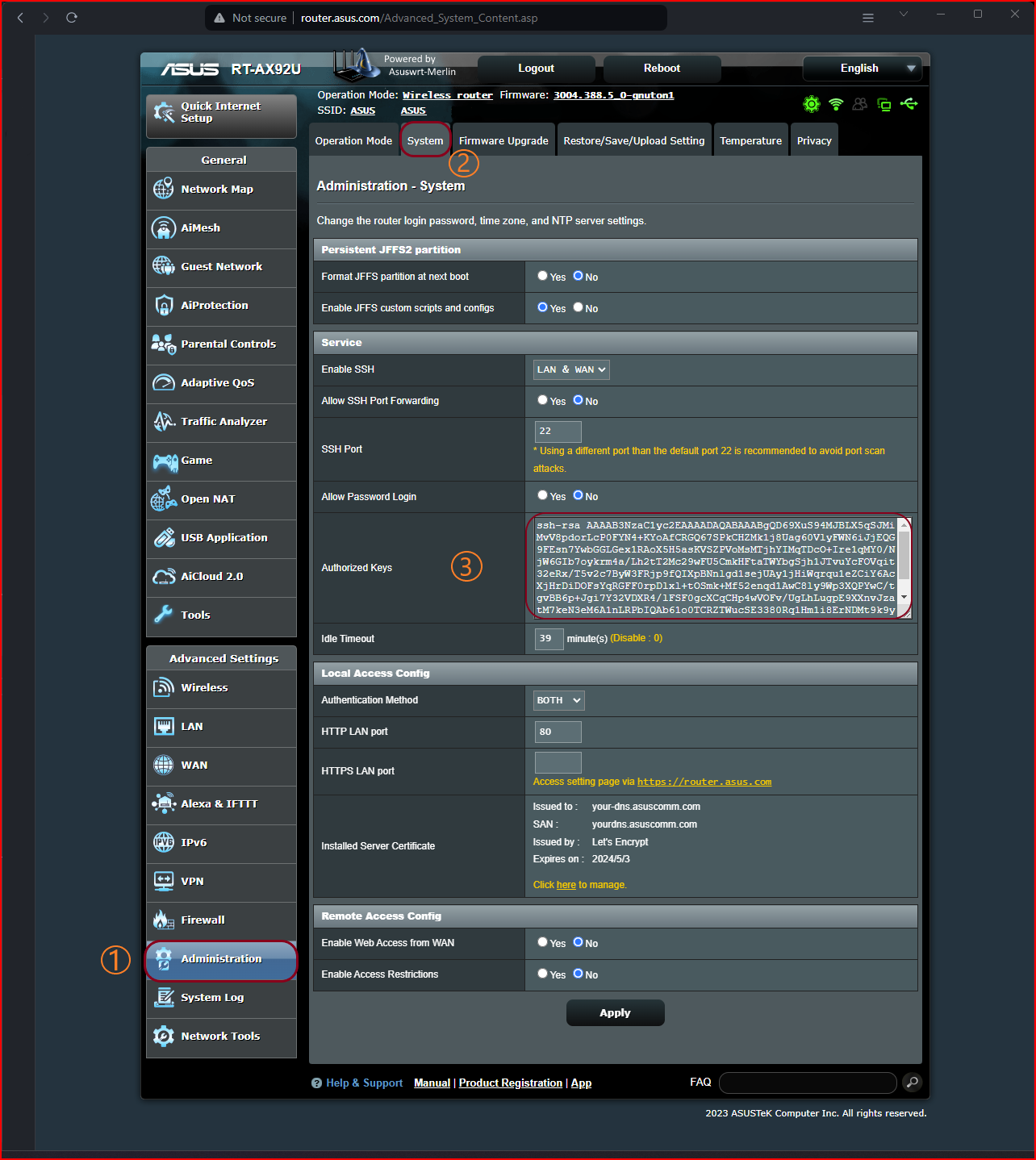Open AiProtection settings
This screenshot has width=1036, height=1160.
click(x=214, y=305)
